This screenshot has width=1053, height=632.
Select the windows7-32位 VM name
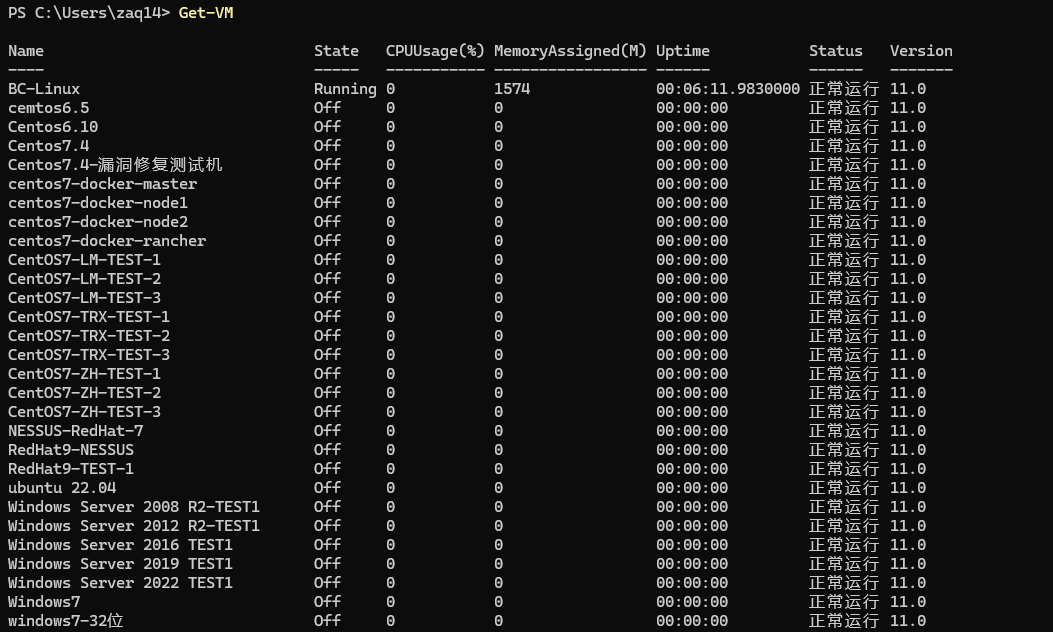(66, 621)
